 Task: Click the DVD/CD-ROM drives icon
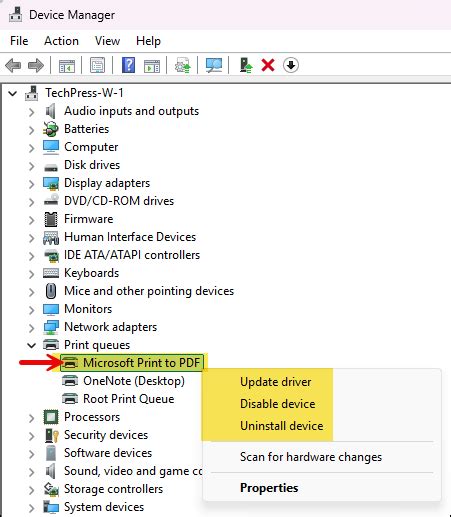click(x=51, y=200)
